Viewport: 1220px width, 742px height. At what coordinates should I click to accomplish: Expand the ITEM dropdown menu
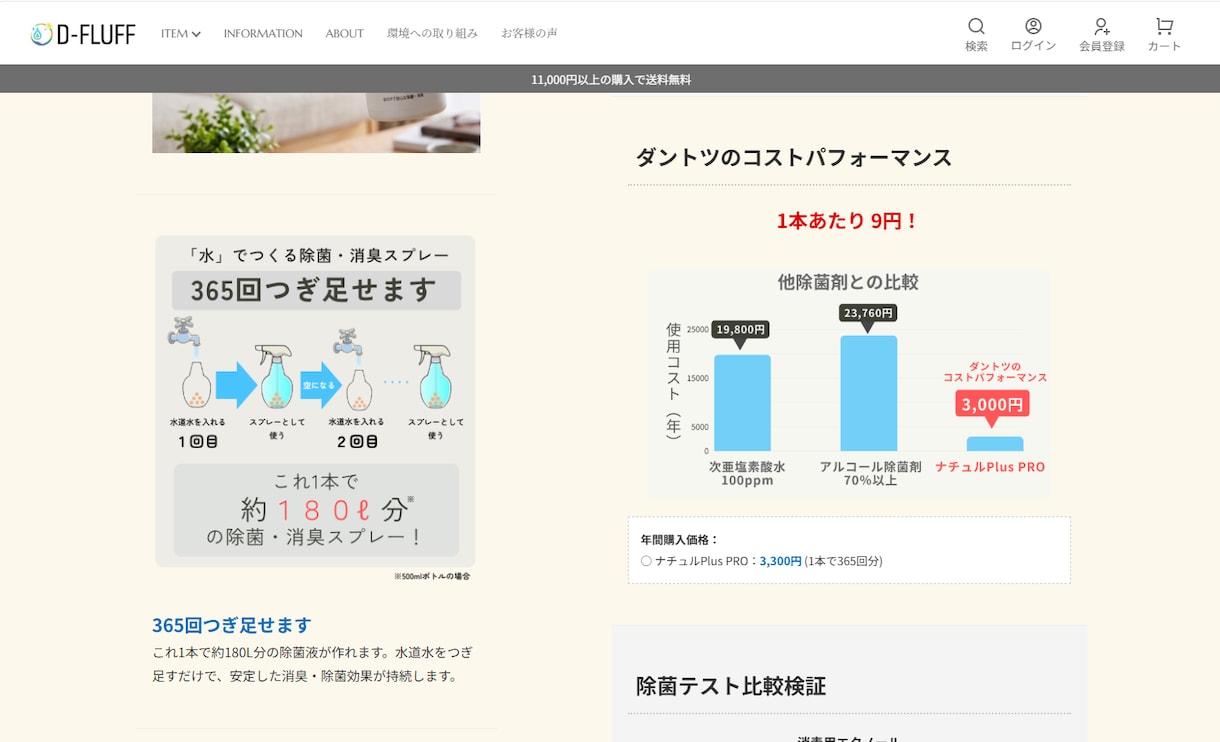[181, 33]
